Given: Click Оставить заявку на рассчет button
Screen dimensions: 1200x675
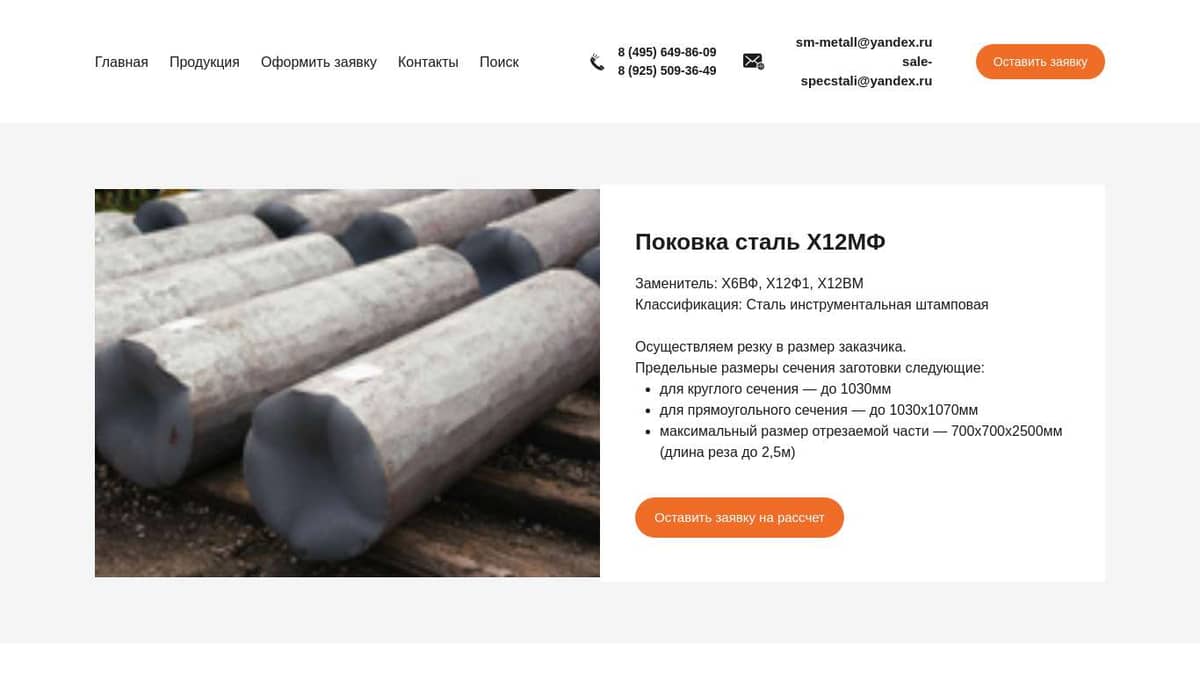Looking at the screenshot, I should (739, 517).
